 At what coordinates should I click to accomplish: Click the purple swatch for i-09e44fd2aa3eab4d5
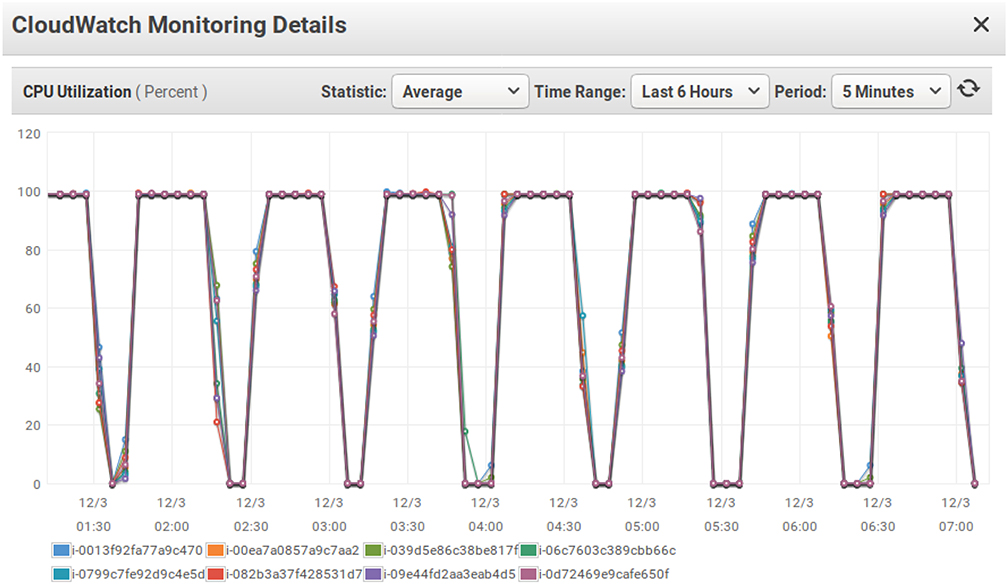[x=373, y=574]
